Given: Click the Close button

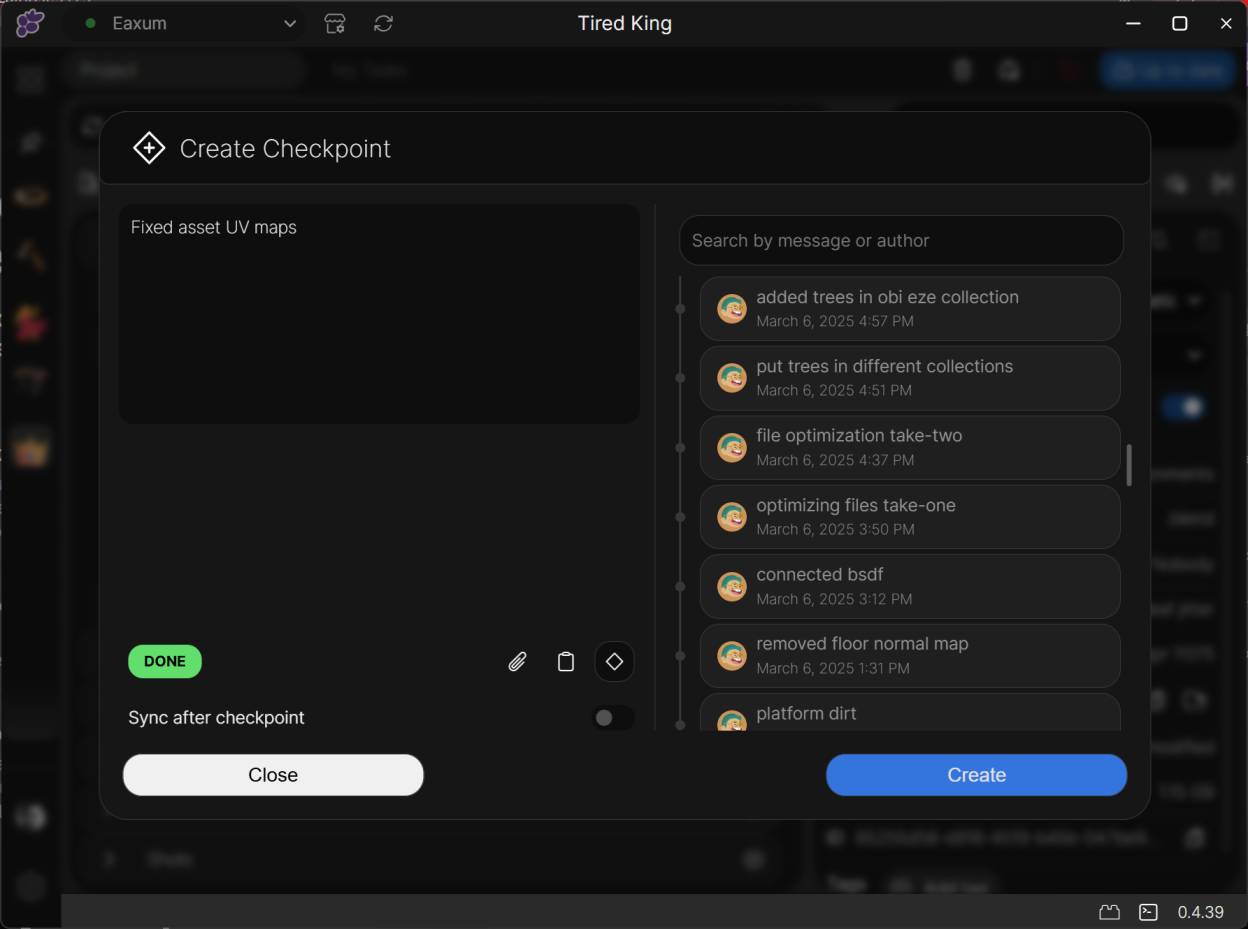Looking at the screenshot, I should pos(273,775).
